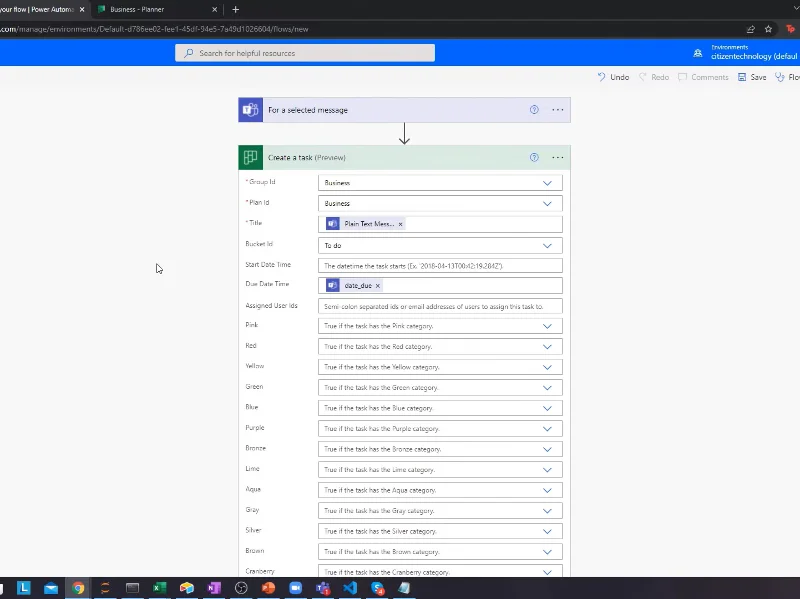Screen dimensions: 800x599
Task: Open the blue L app from the taskbar
Action: tap(24, 588)
